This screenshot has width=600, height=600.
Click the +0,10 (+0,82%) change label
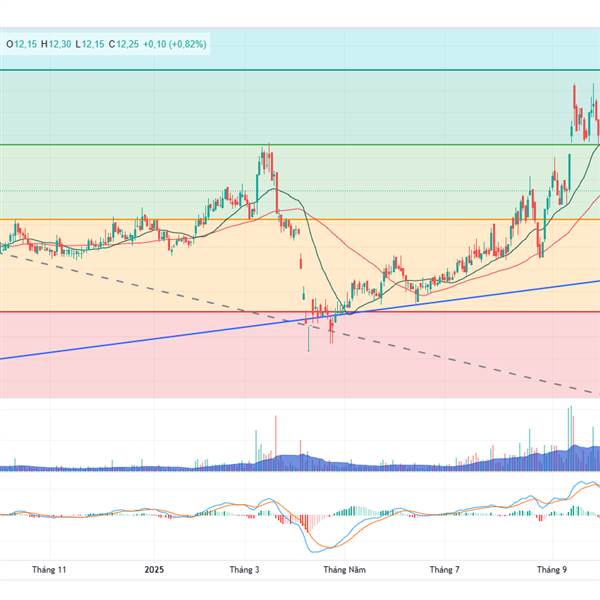178,43
